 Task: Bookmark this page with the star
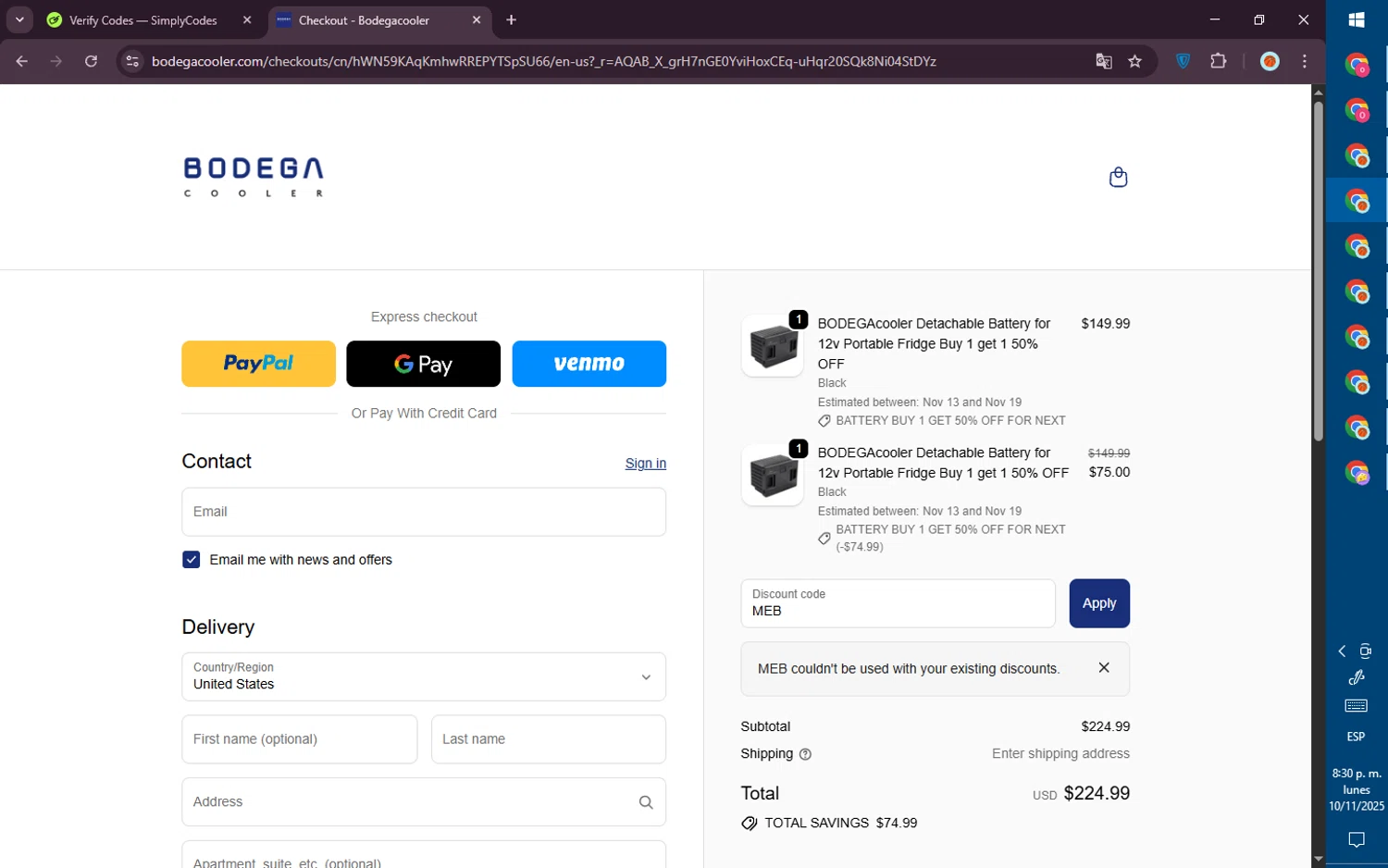[x=1135, y=61]
